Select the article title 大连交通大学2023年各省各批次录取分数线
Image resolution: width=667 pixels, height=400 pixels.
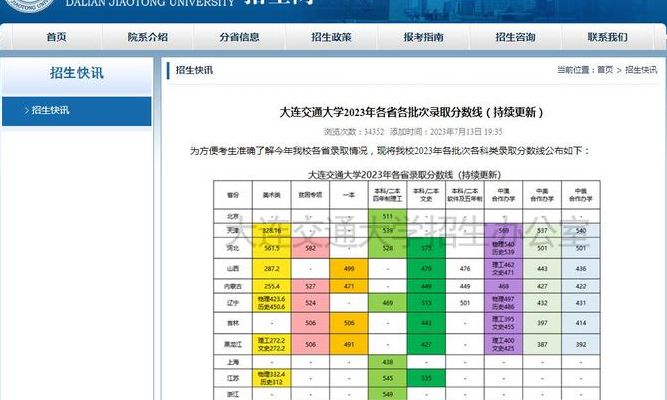(411, 112)
